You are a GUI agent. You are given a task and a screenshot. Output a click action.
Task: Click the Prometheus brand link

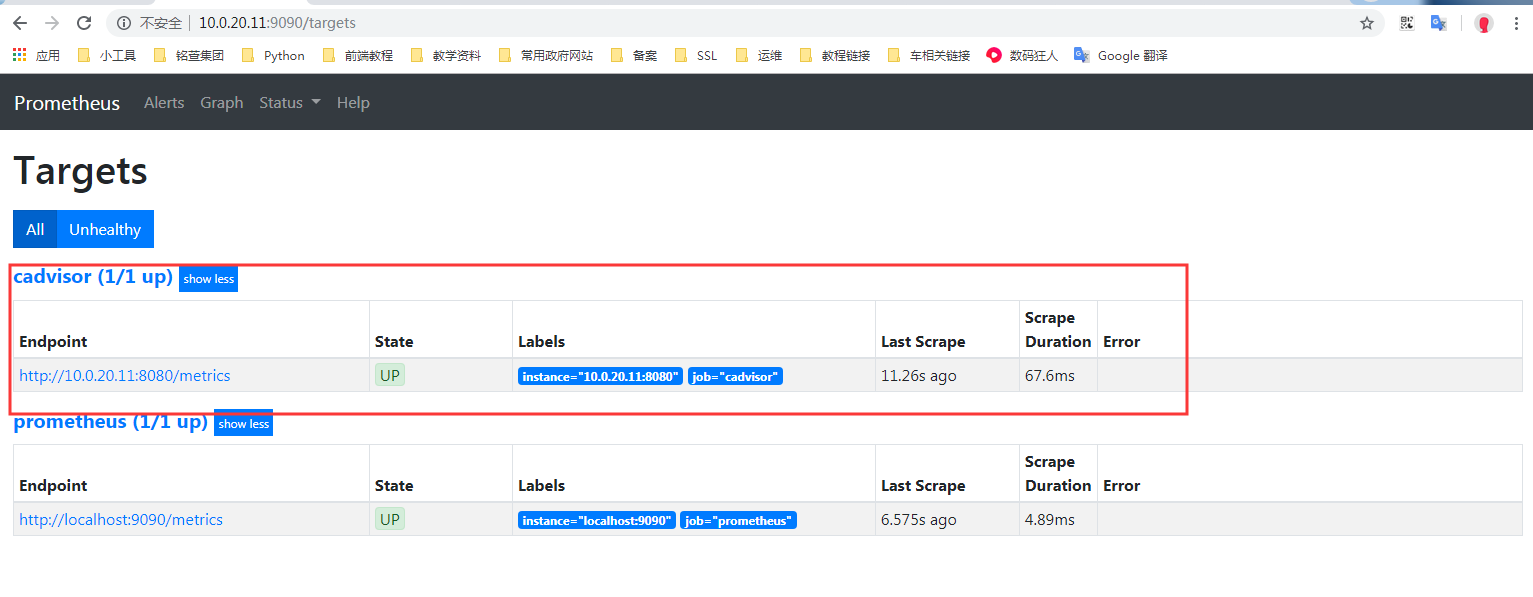point(67,103)
